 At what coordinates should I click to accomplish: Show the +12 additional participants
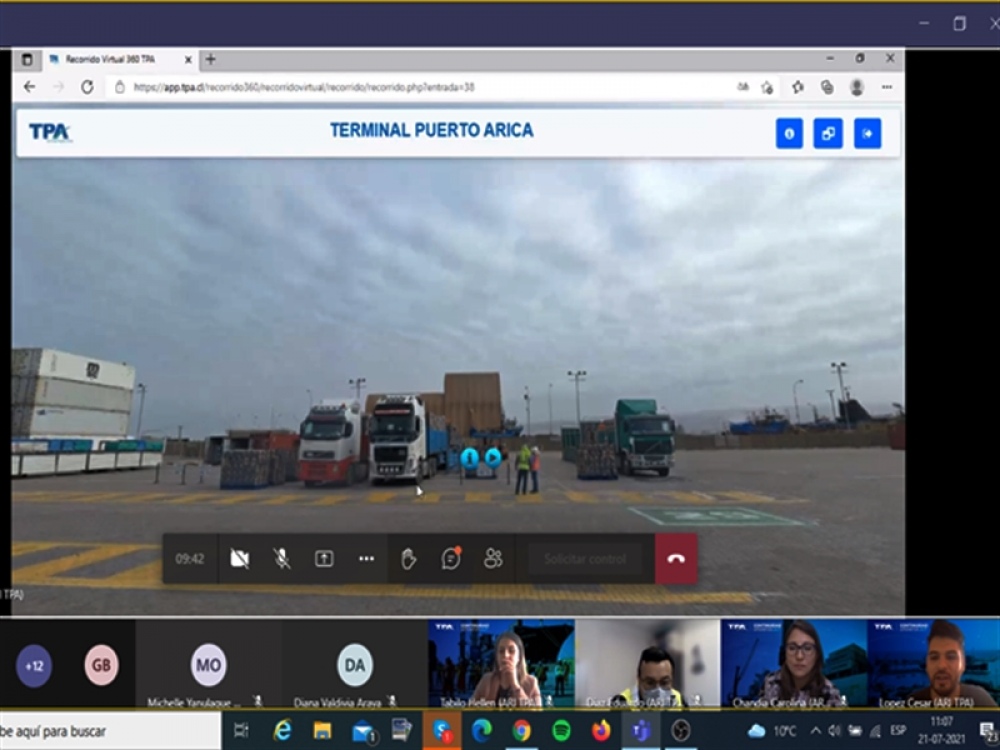click(x=34, y=666)
